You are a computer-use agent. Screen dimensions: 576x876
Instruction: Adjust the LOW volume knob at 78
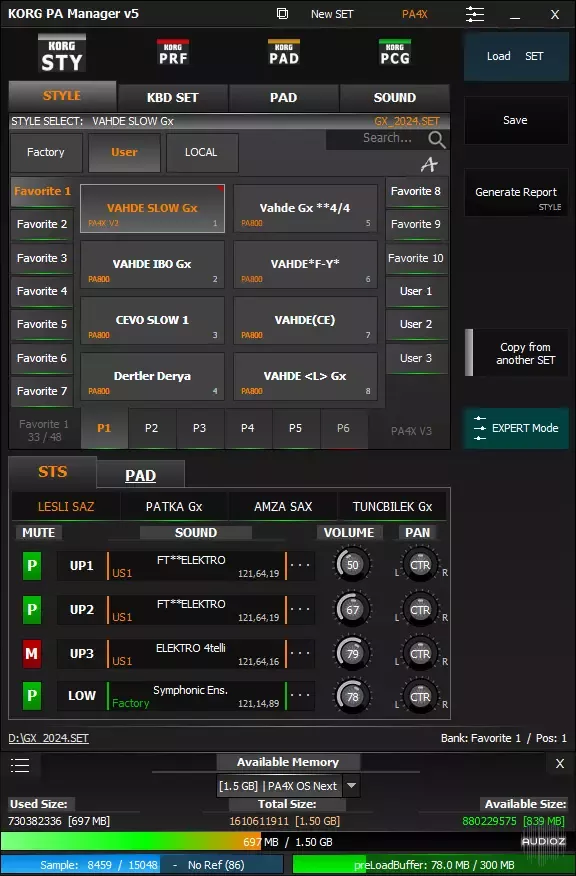click(352, 696)
